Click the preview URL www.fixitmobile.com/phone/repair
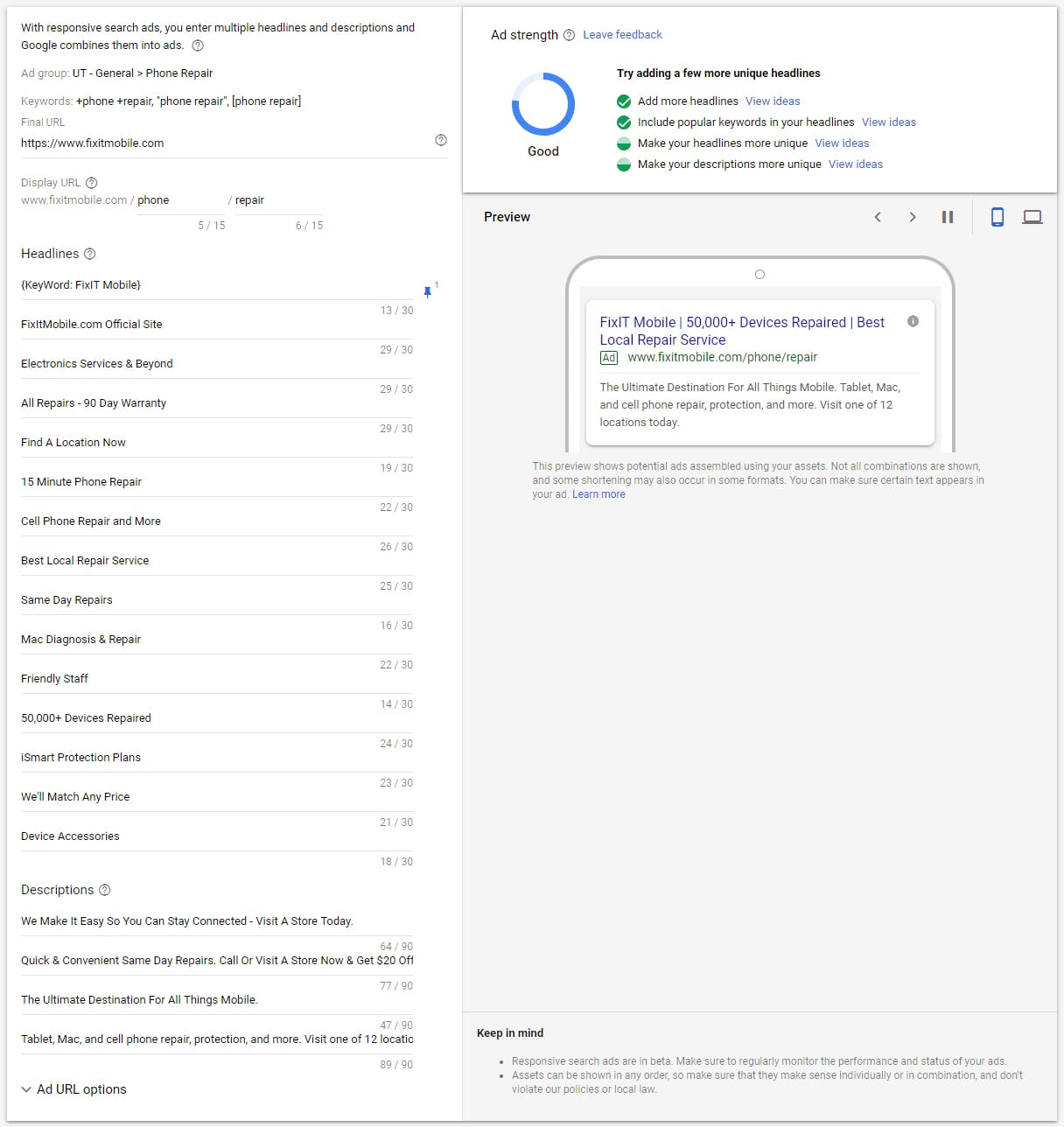 722,357
